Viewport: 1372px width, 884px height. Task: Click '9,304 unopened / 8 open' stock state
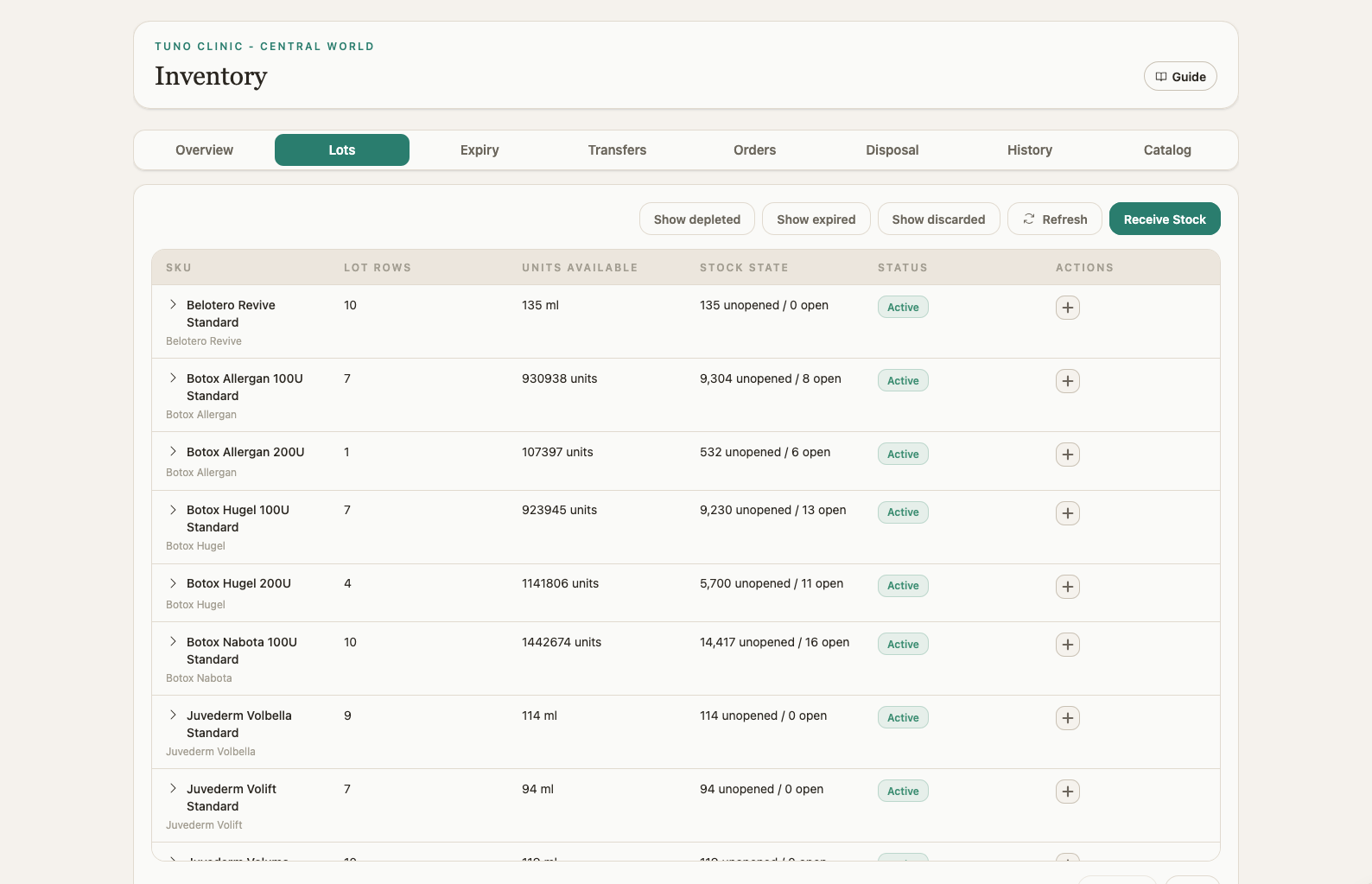tap(771, 378)
